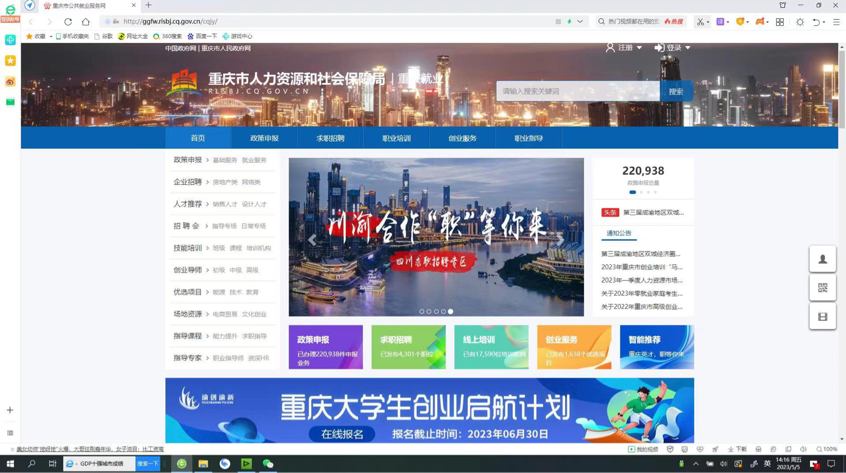Open the blue 智能推荐 card
The height and width of the screenshot is (473, 846).
pos(657,347)
